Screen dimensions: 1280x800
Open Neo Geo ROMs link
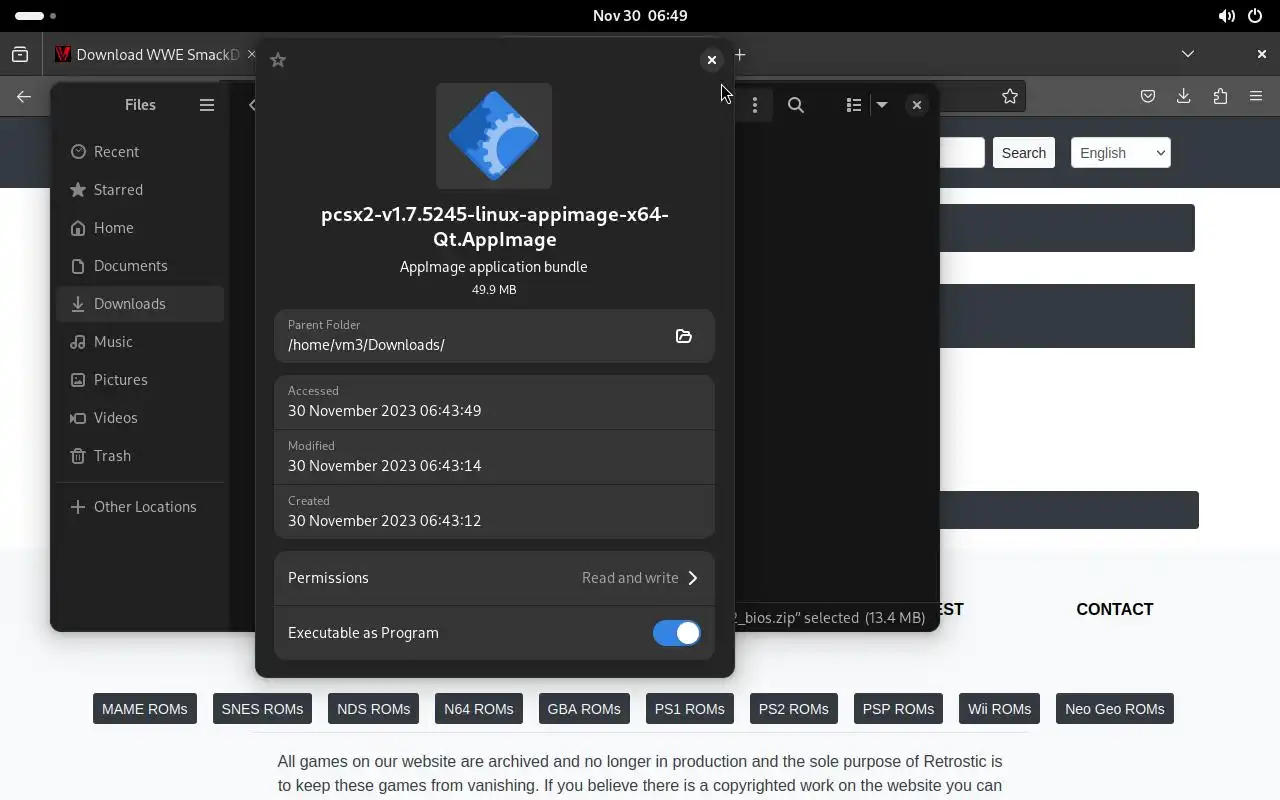click(x=1115, y=709)
